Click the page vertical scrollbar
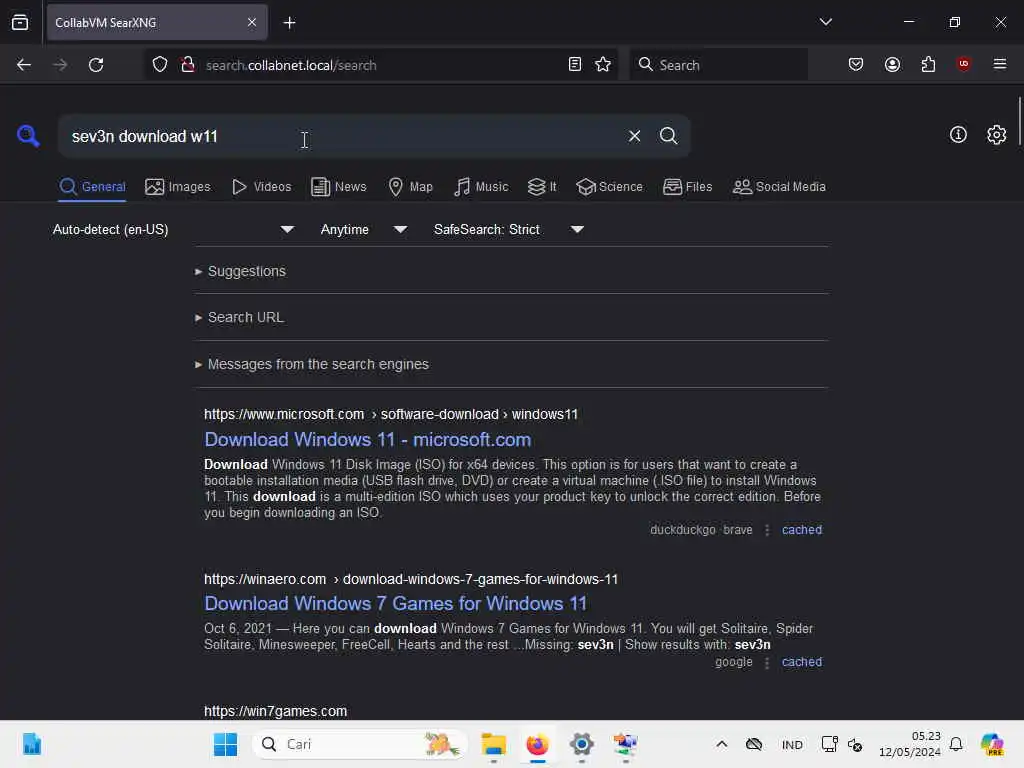The width and height of the screenshot is (1024, 768). click(1019, 122)
